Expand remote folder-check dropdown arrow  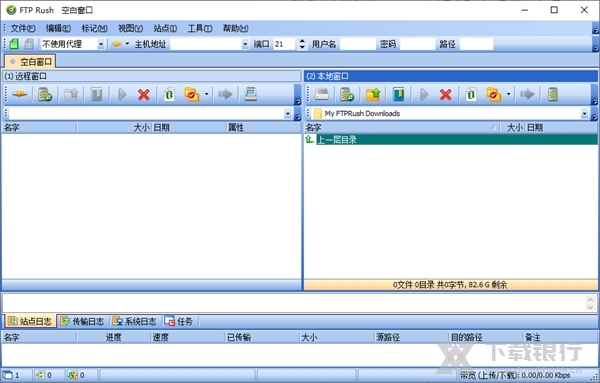[x=206, y=94]
